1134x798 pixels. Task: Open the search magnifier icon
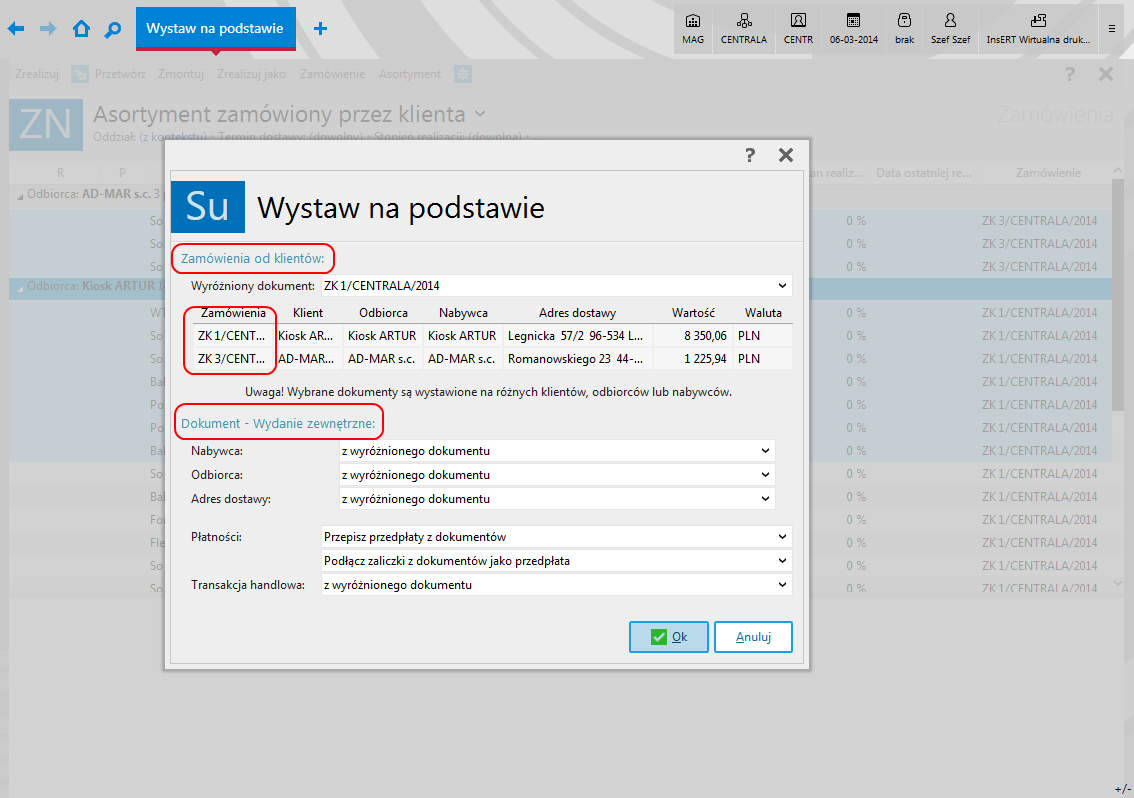click(113, 29)
